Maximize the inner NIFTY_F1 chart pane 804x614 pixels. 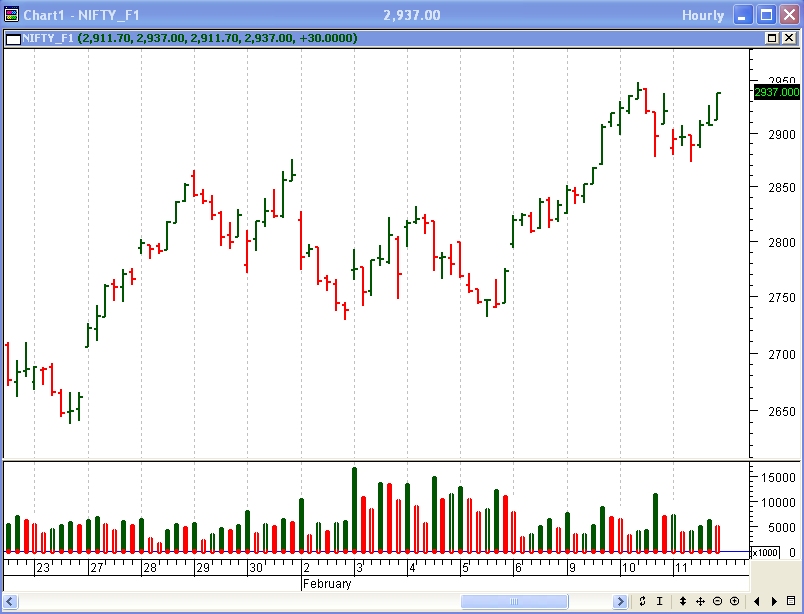(x=772, y=38)
